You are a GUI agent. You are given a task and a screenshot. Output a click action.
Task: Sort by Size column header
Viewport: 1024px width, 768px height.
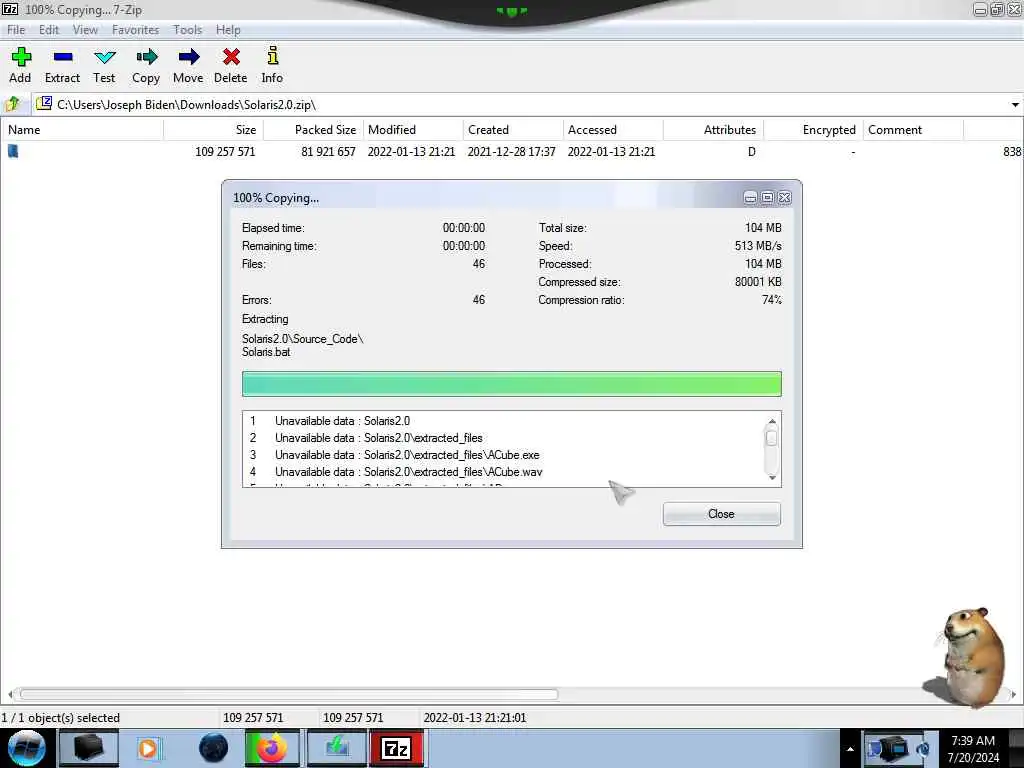tap(214, 129)
